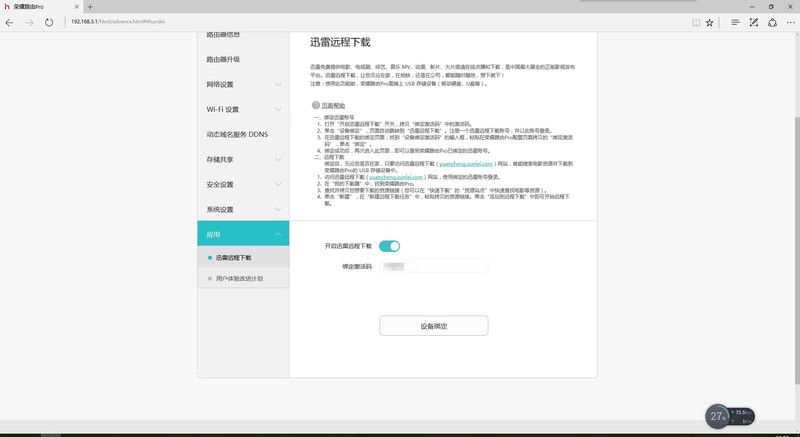Toggle the 开启迅雷远程下载 switch
This screenshot has height=437, width=800.
click(x=389, y=246)
